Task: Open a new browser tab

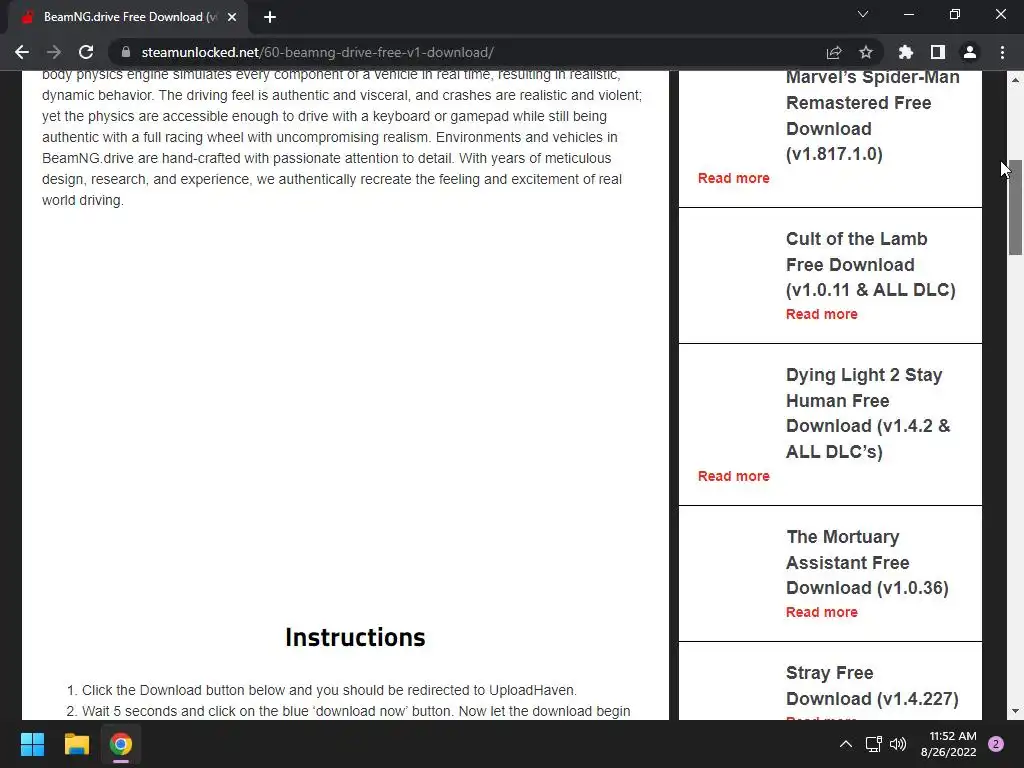Action: [270, 17]
